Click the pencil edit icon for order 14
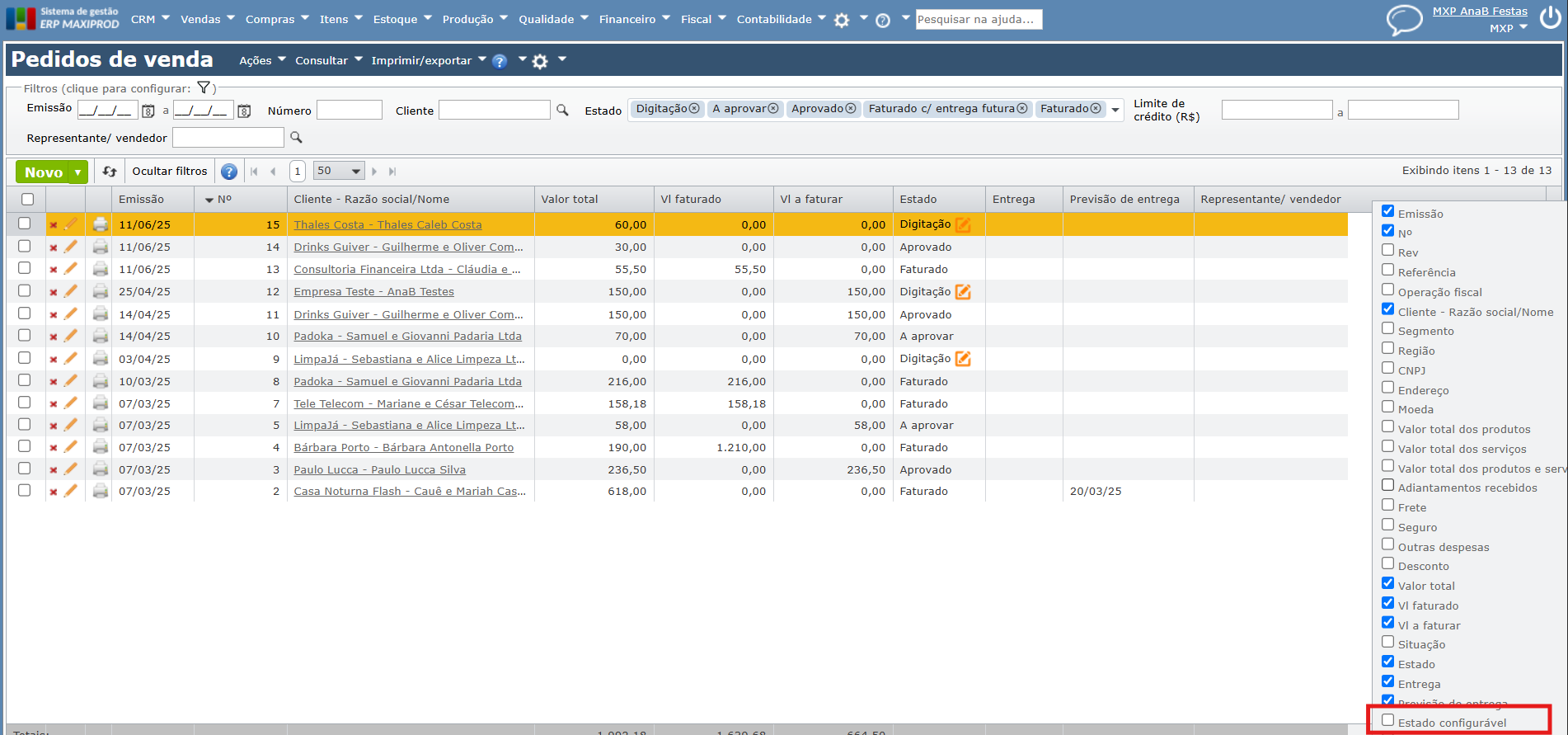Image resolution: width=1568 pixels, height=735 pixels. click(71, 247)
